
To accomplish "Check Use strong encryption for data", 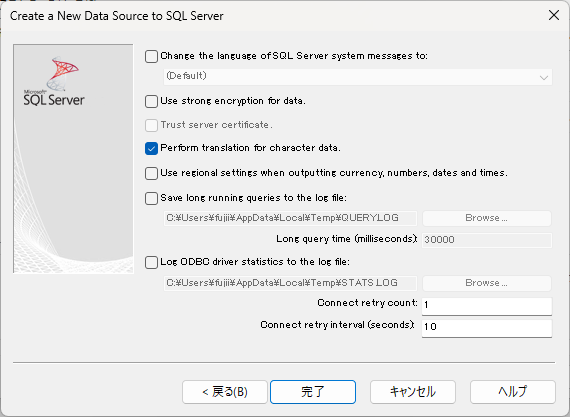I will point(151,101).
